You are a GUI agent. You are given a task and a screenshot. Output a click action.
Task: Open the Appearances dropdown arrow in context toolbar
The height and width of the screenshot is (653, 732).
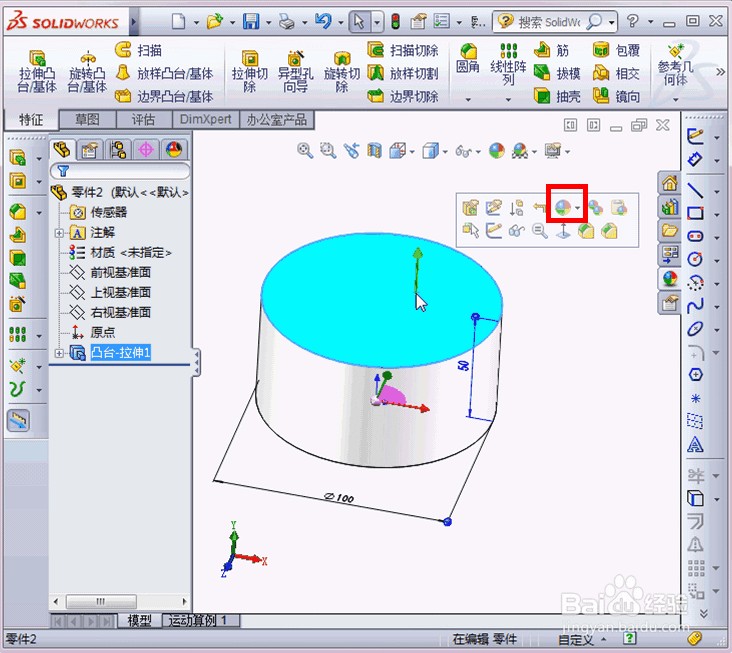pos(578,208)
